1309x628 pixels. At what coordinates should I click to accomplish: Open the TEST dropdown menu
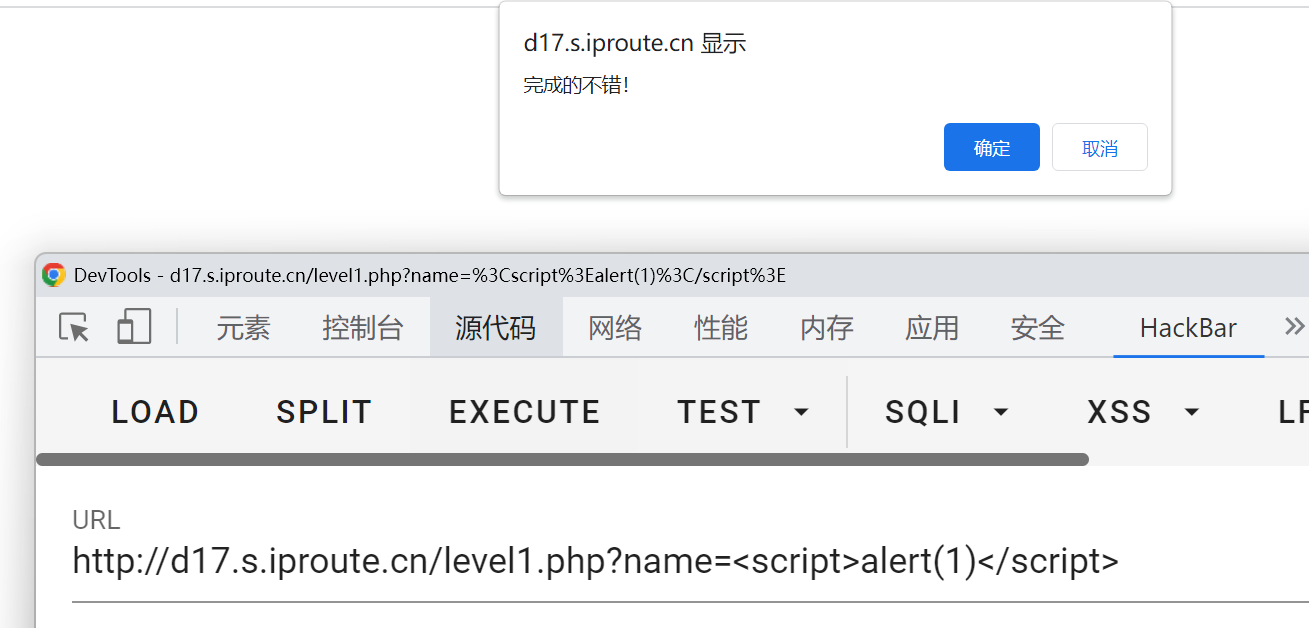pyautogui.click(x=740, y=411)
